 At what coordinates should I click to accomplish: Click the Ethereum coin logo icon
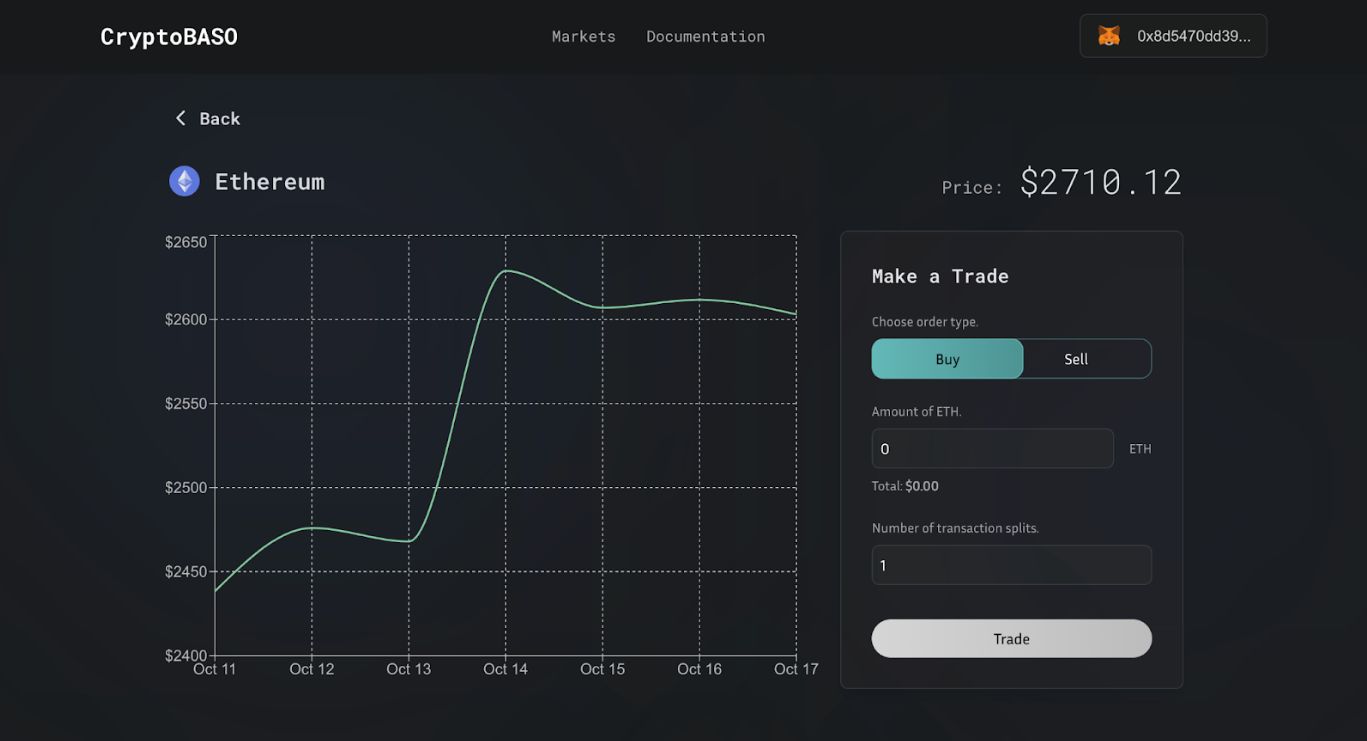coord(184,181)
